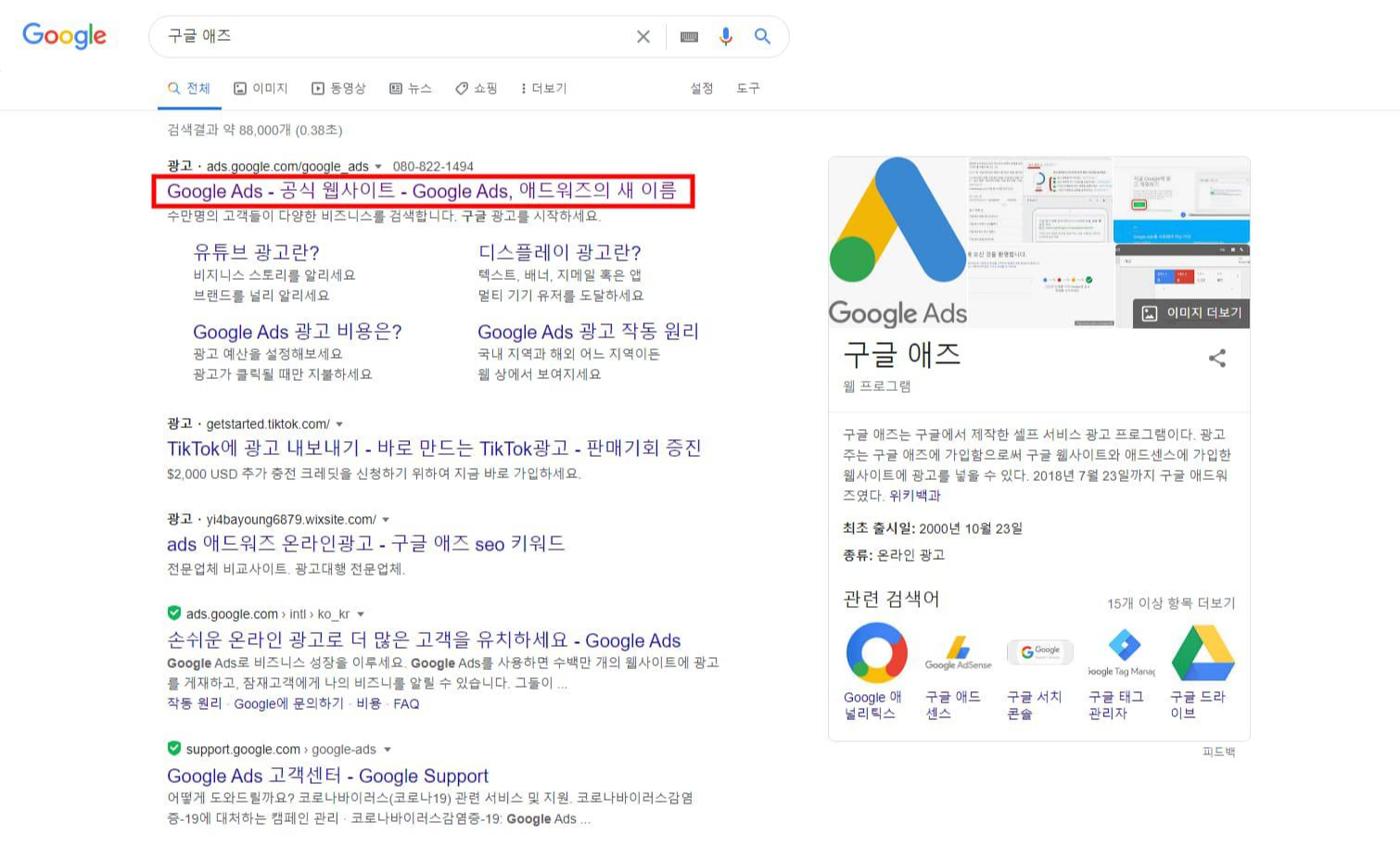
Task: Open 손쉬운 온라인 광고로 result
Action: (424, 640)
